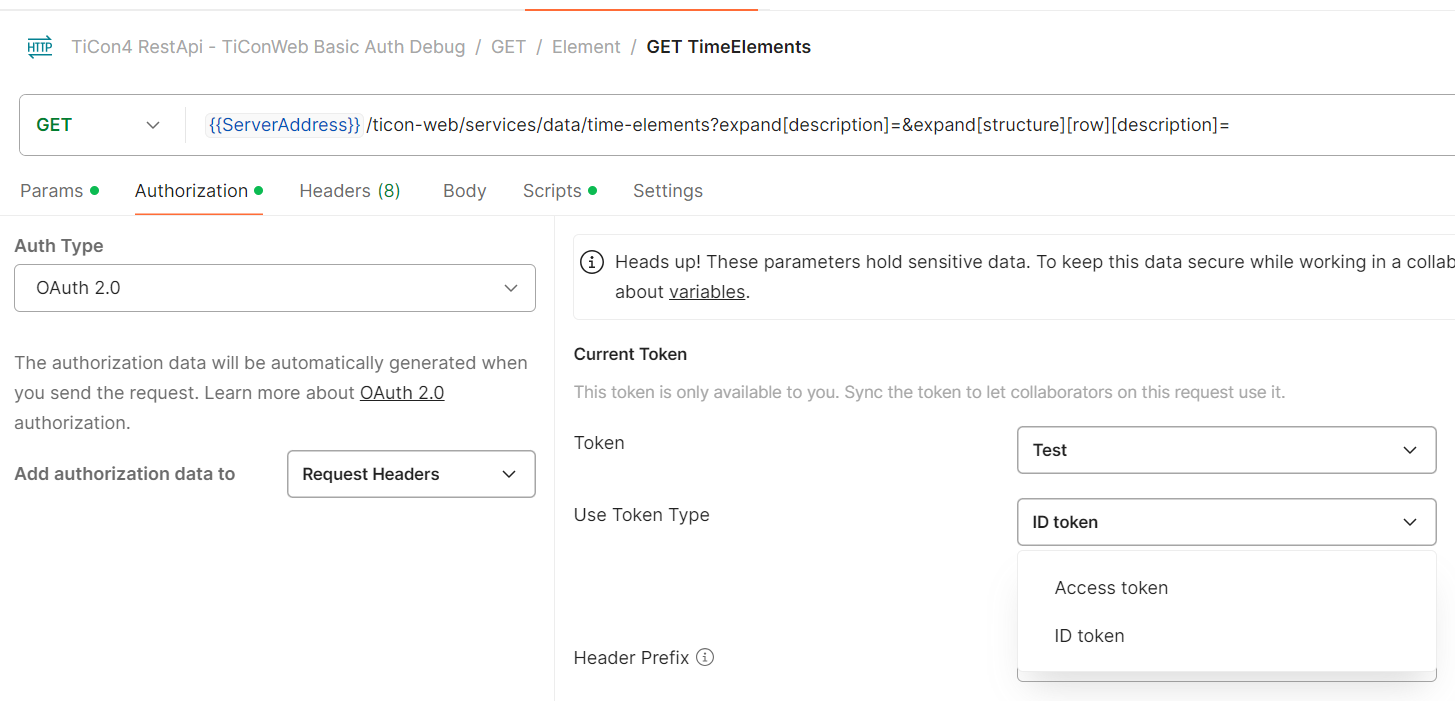Image resolution: width=1455 pixels, height=701 pixels.
Task: Switch to the Params tab
Action: [52, 191]
